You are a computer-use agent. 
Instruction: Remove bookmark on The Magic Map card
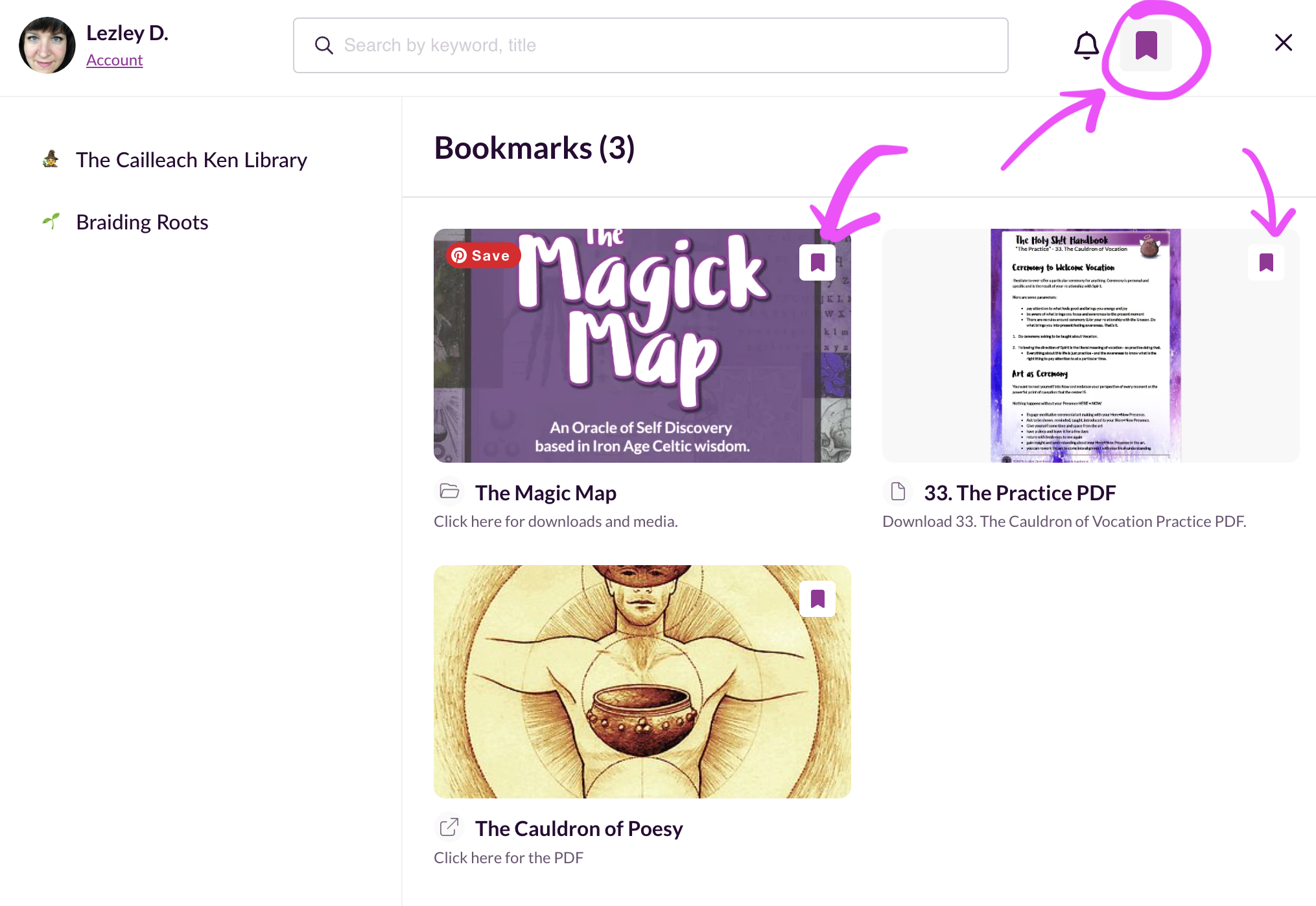pos(817,262)
